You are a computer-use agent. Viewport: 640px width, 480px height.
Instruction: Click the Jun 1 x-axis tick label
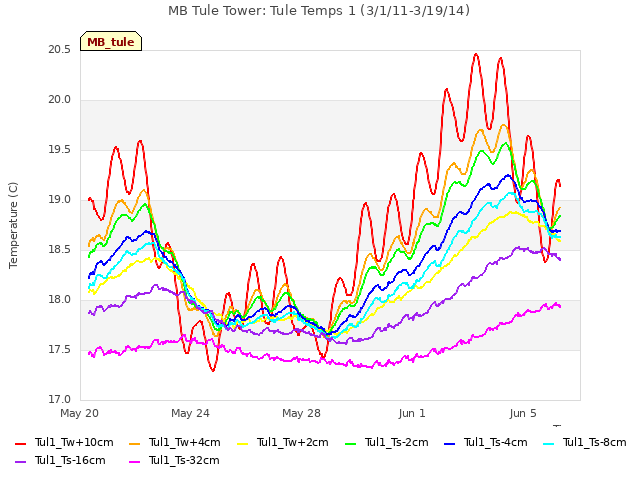pos(412,413)
